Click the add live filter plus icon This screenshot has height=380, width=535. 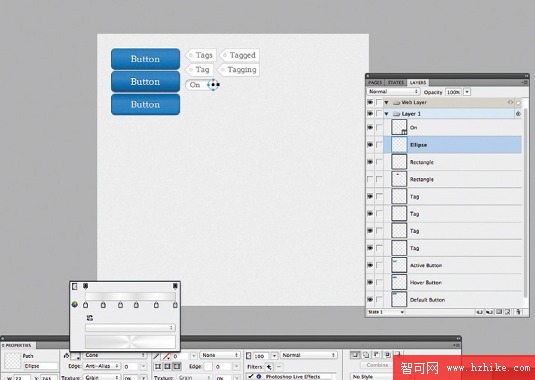(x=270, y=367)
